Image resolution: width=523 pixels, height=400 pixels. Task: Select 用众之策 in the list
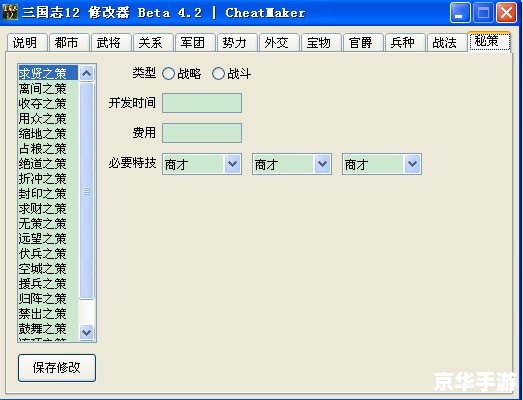[48, 118]
